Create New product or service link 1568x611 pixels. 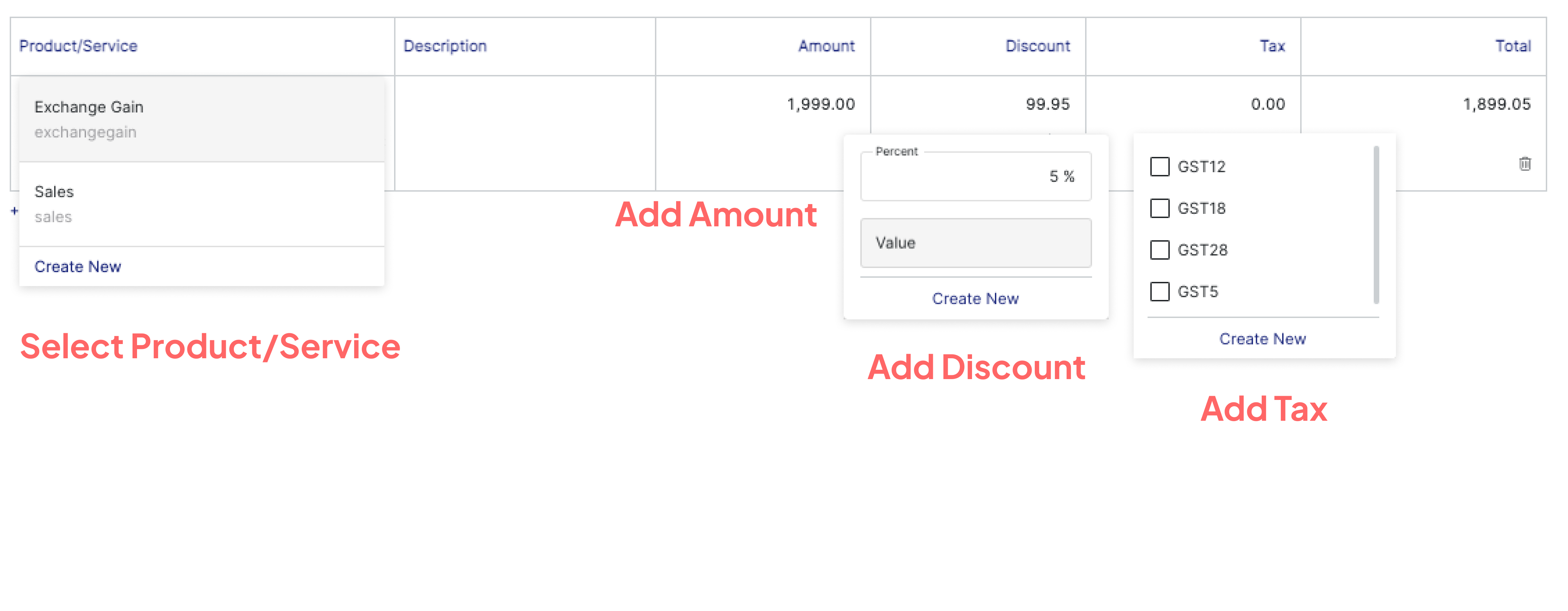[x=78, y=267]
